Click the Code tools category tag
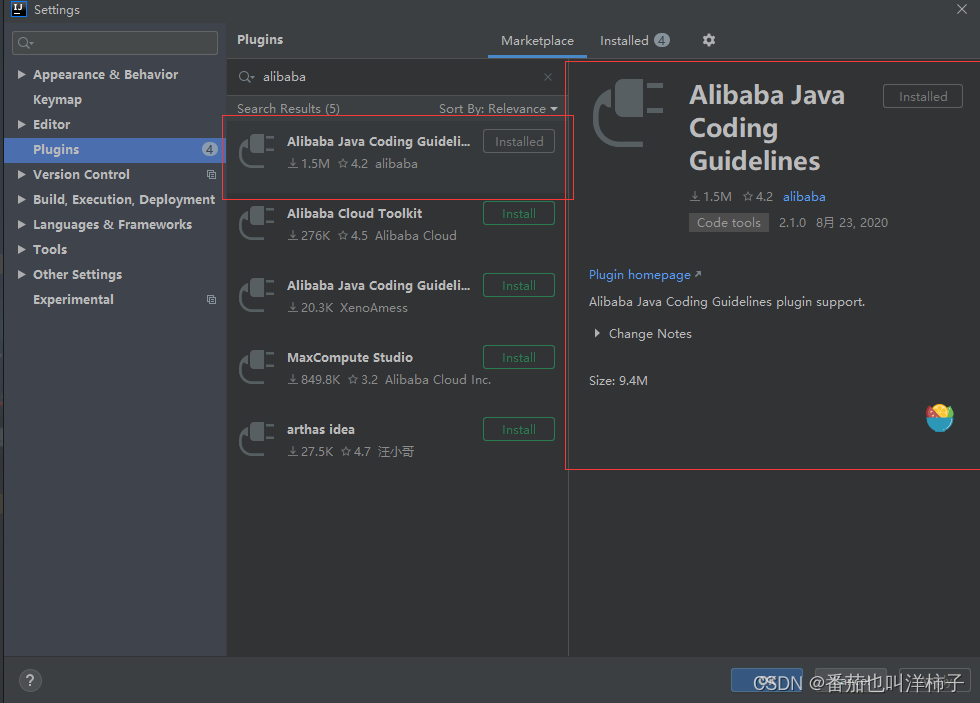980x703 pixels. (x=729, y=222)
